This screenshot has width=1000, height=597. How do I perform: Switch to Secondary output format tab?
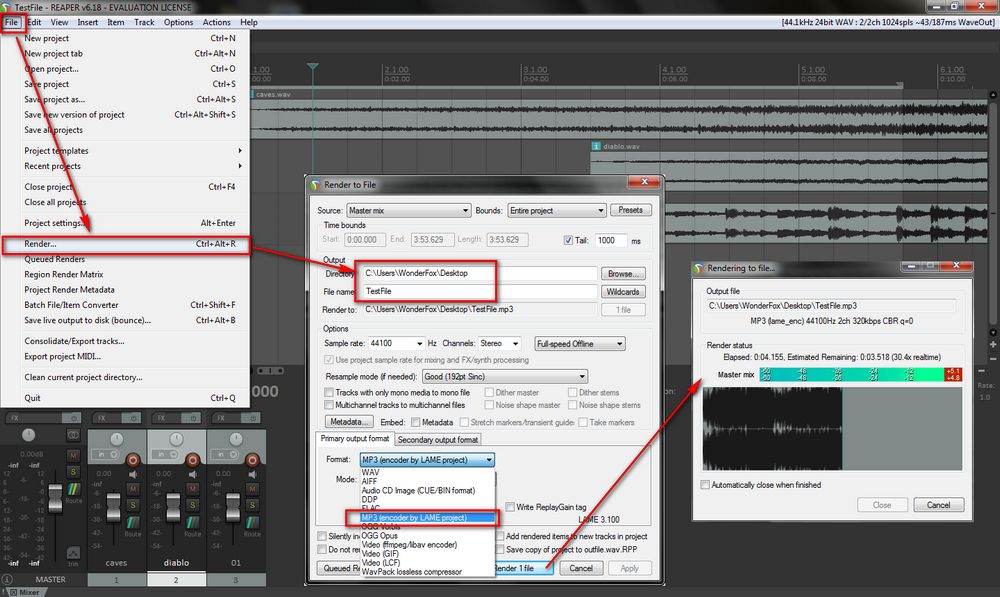tap(438, 439)
